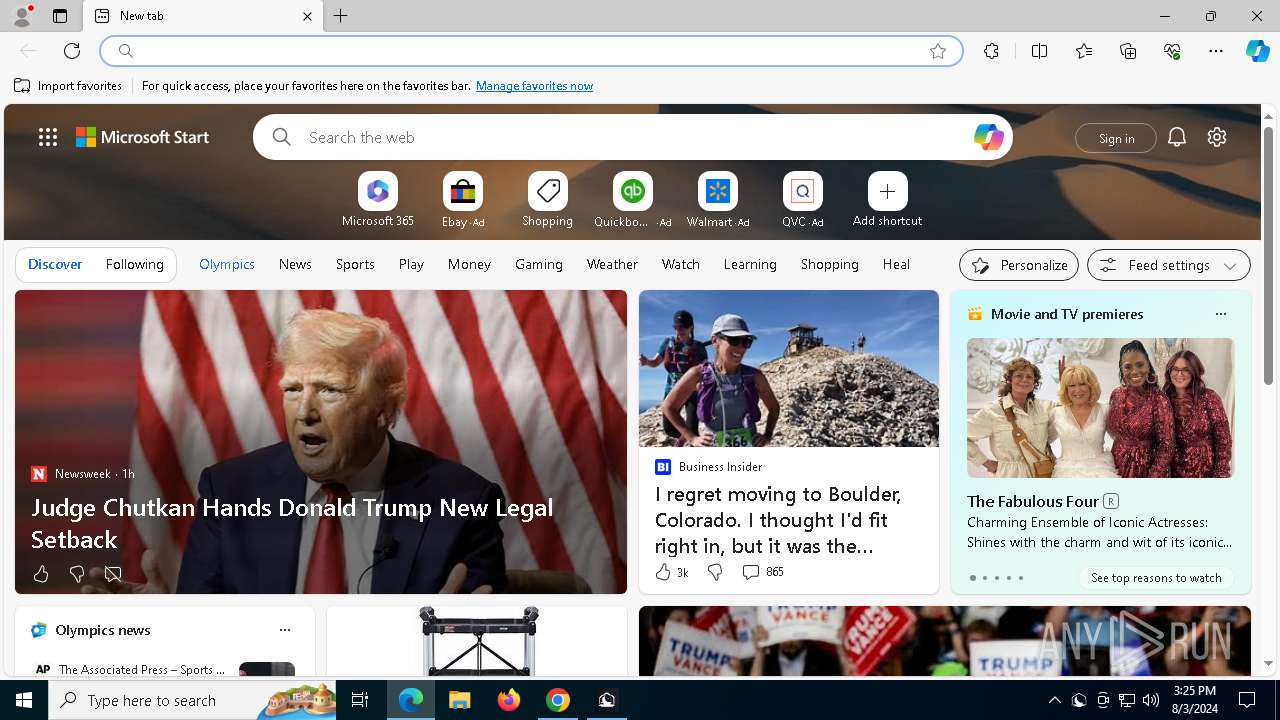Like the Trump Newsweek article
Screen dimensions: 1280x720
[x=41, y=574]
